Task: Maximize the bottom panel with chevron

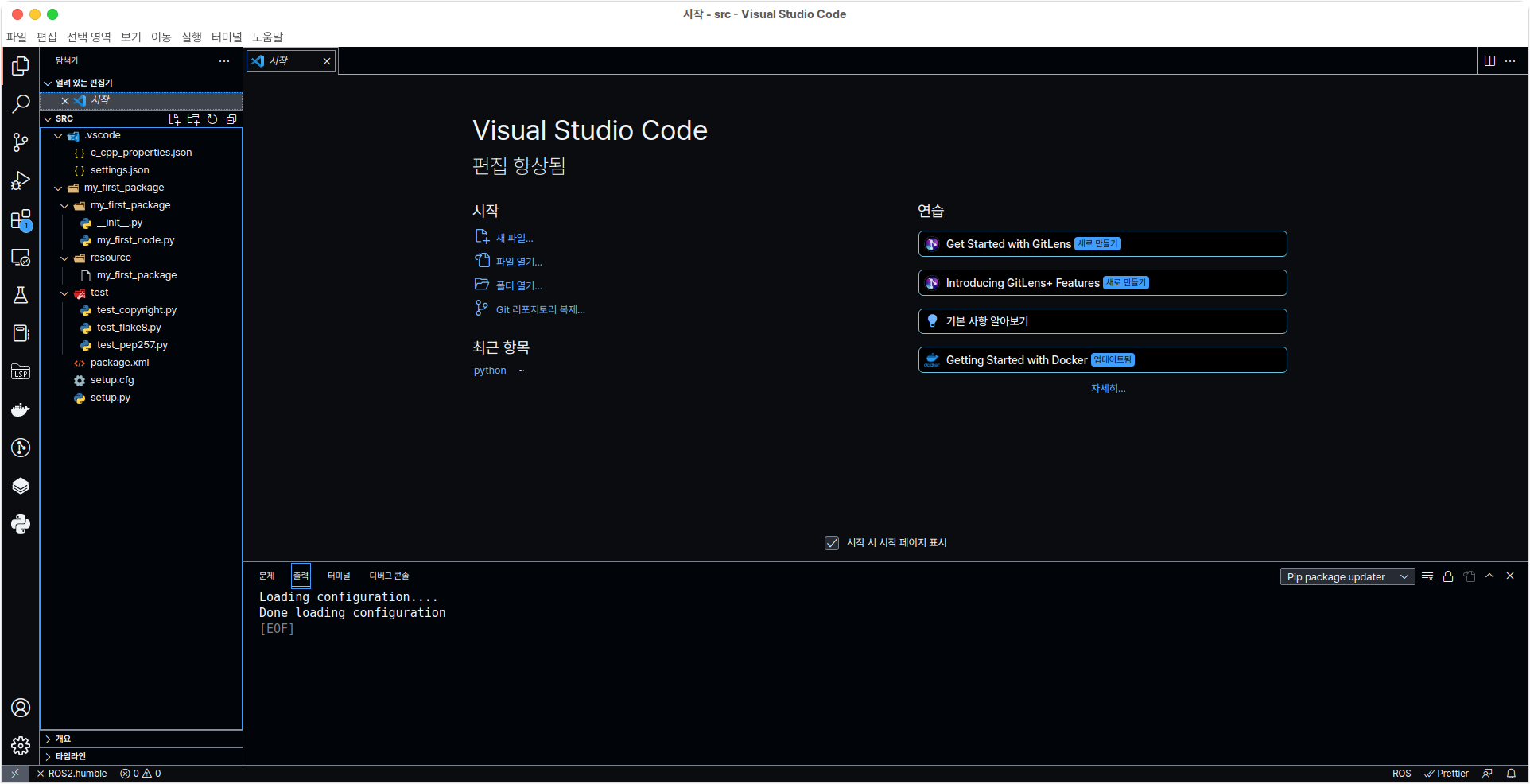Action: [x=1489, y=576]
